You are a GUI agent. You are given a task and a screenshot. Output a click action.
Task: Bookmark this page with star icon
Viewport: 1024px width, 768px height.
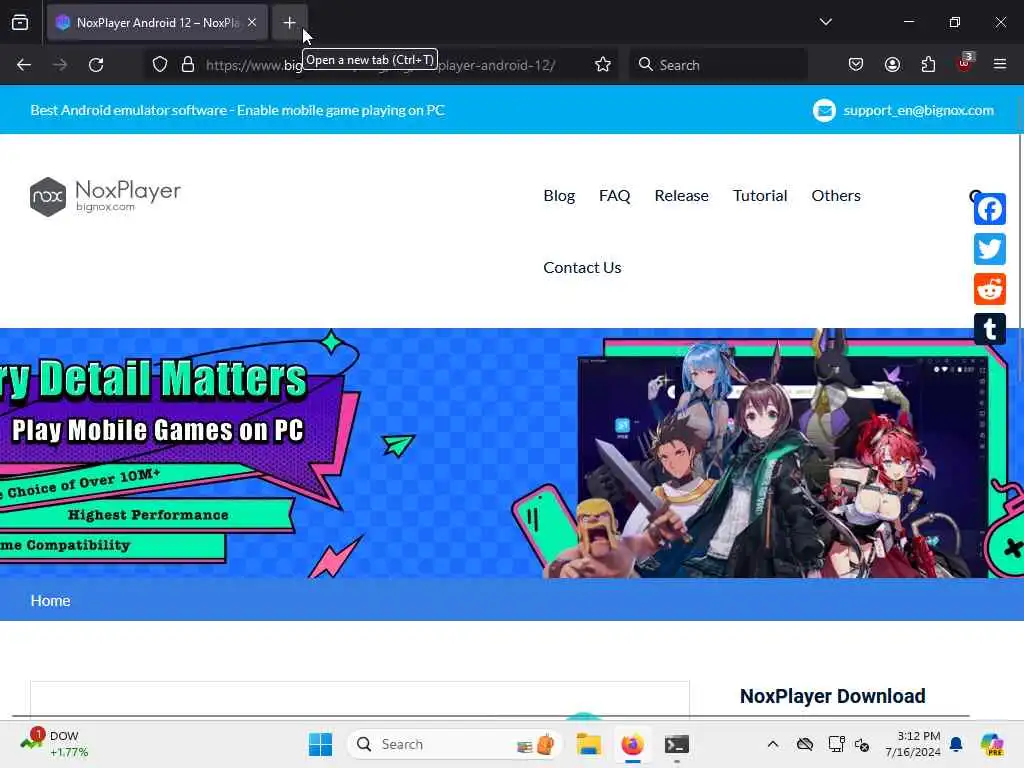(x=603, y=65)
